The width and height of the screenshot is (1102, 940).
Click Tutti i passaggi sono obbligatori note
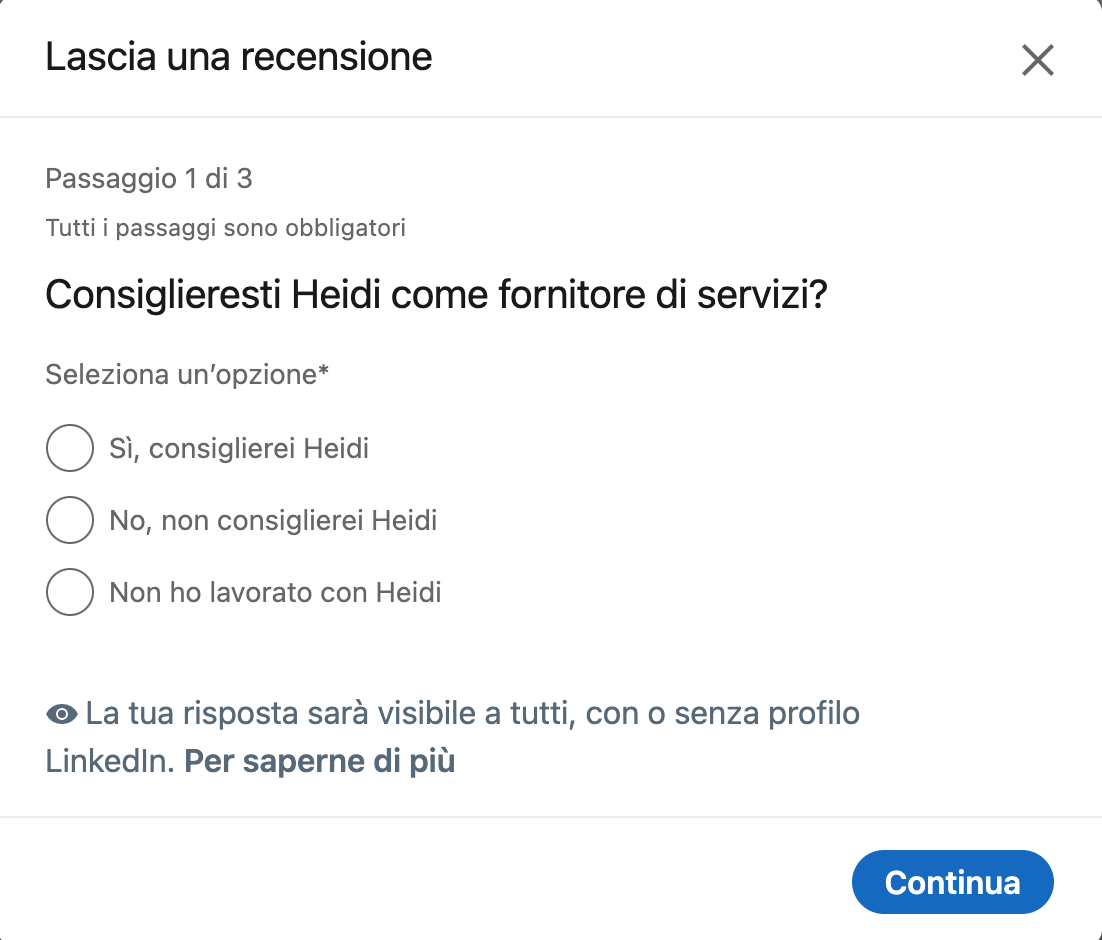coord(225,228)
